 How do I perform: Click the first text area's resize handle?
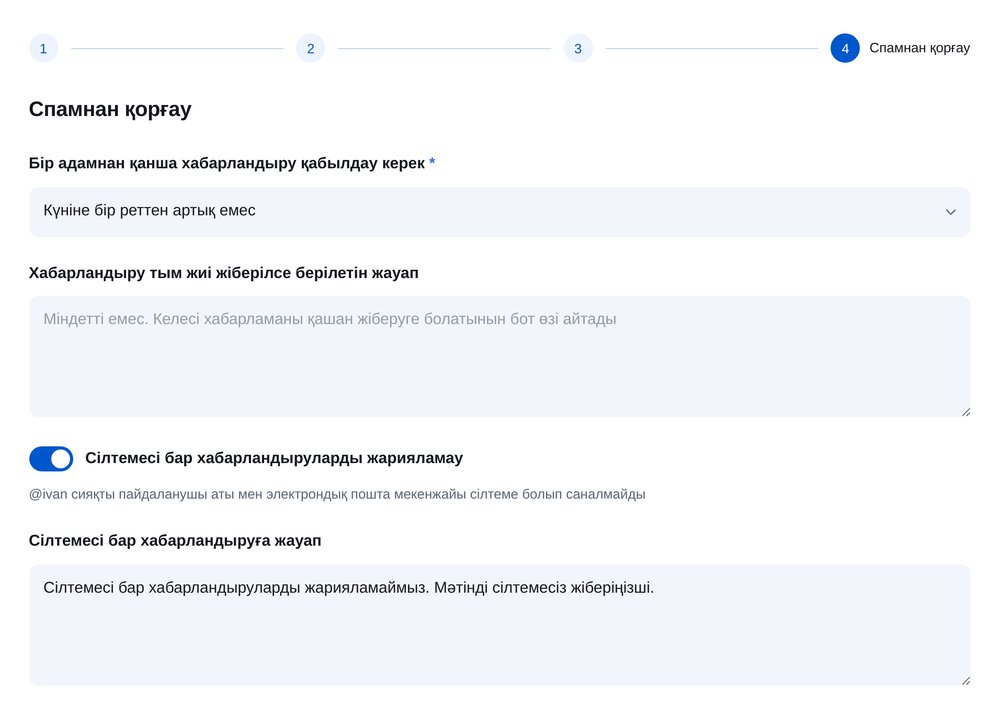966,412
